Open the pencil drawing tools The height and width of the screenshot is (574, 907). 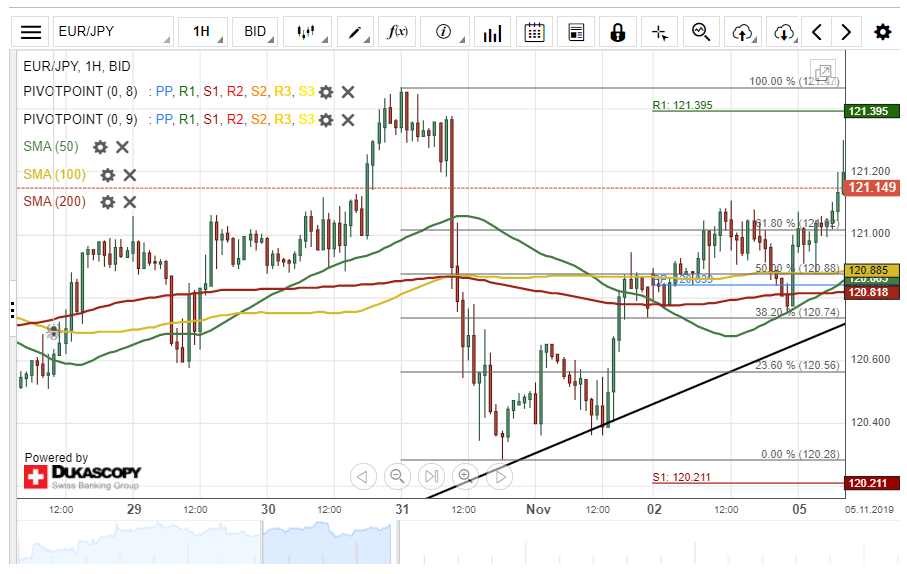click(355, 32)
